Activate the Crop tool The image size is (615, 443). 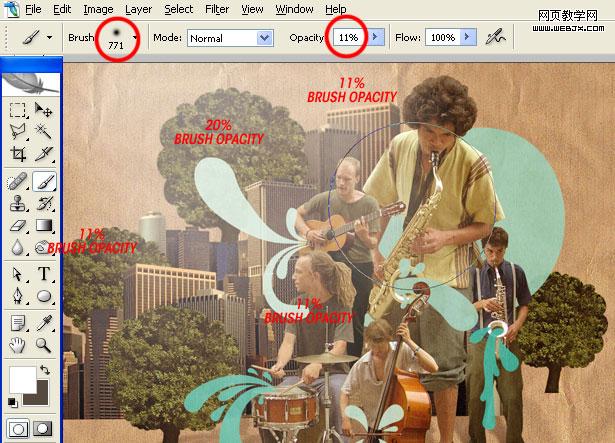point(18,154)
